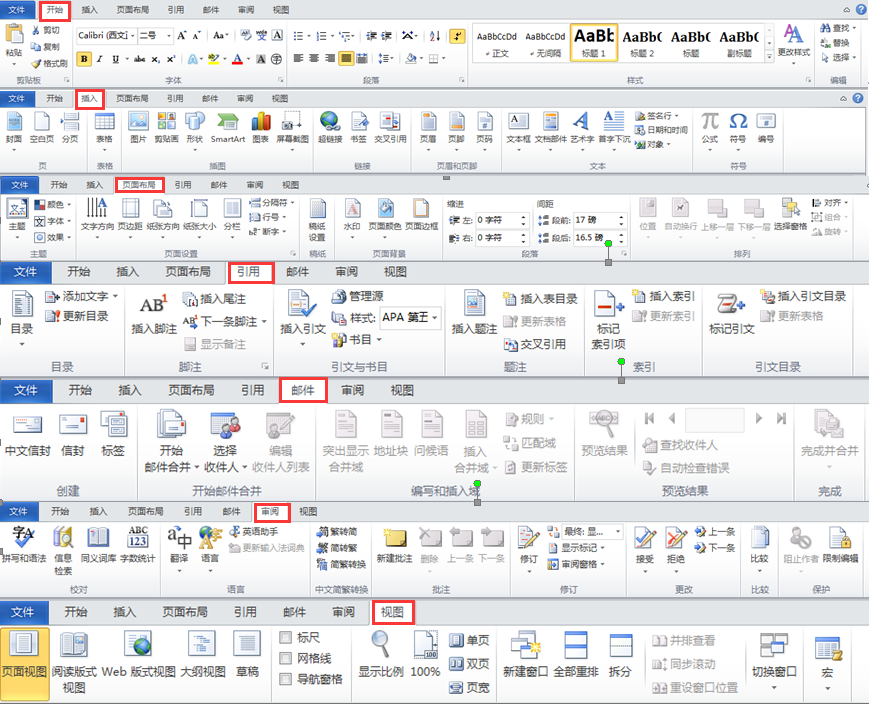Click the Paste (粘贴) icon
This screenshot has width=869, height=704.
point(14,34)
